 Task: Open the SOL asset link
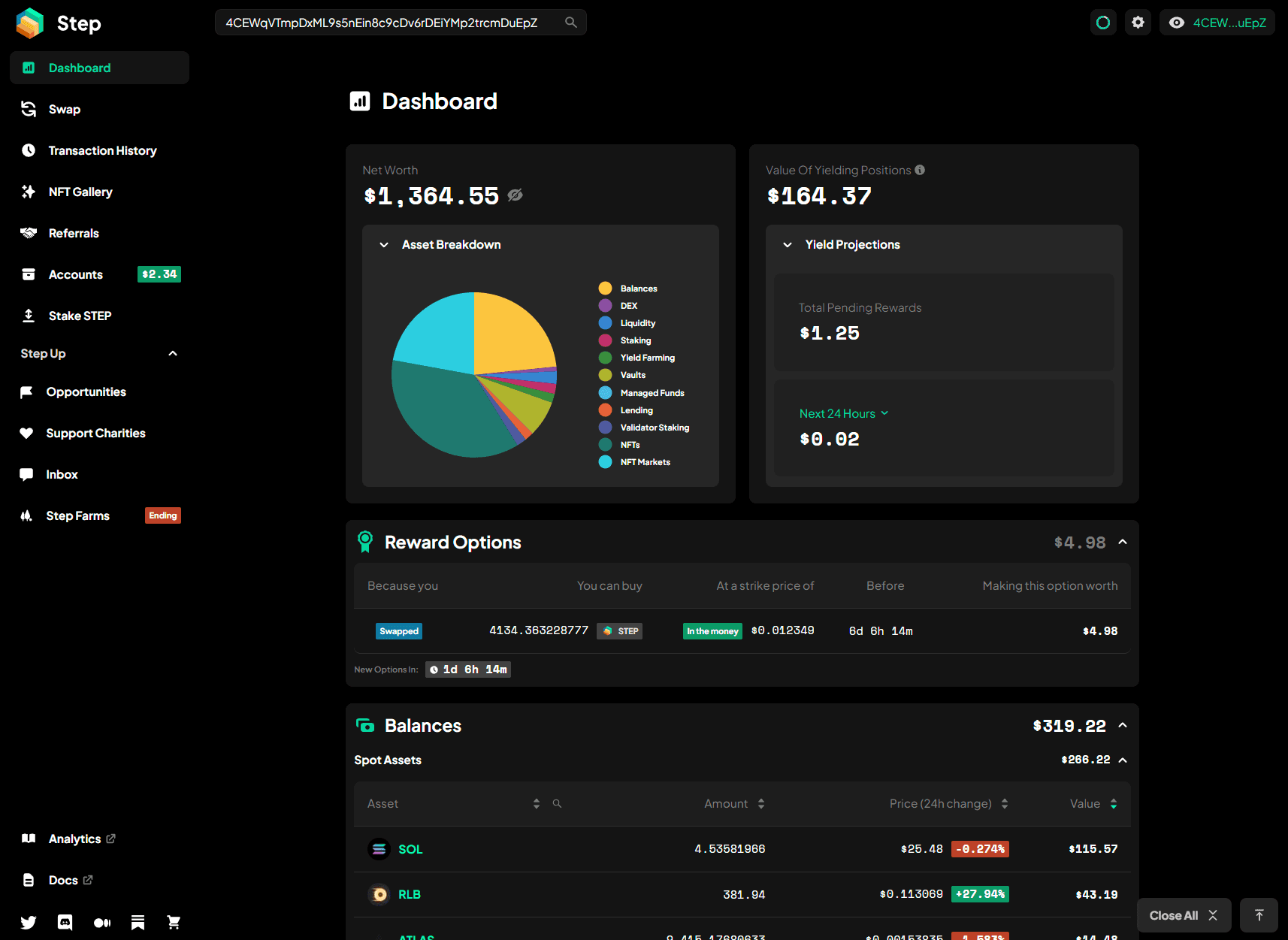(x=410, y=849)
